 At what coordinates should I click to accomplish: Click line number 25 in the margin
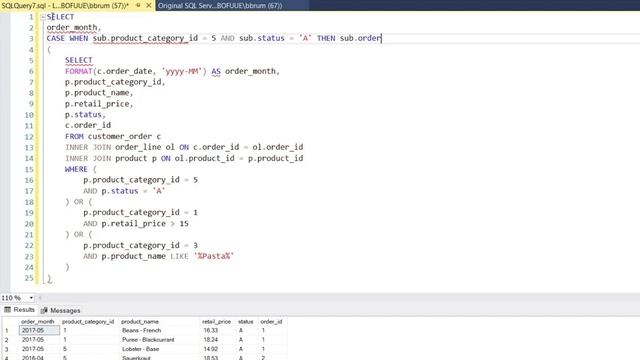[x=29, y=278]
